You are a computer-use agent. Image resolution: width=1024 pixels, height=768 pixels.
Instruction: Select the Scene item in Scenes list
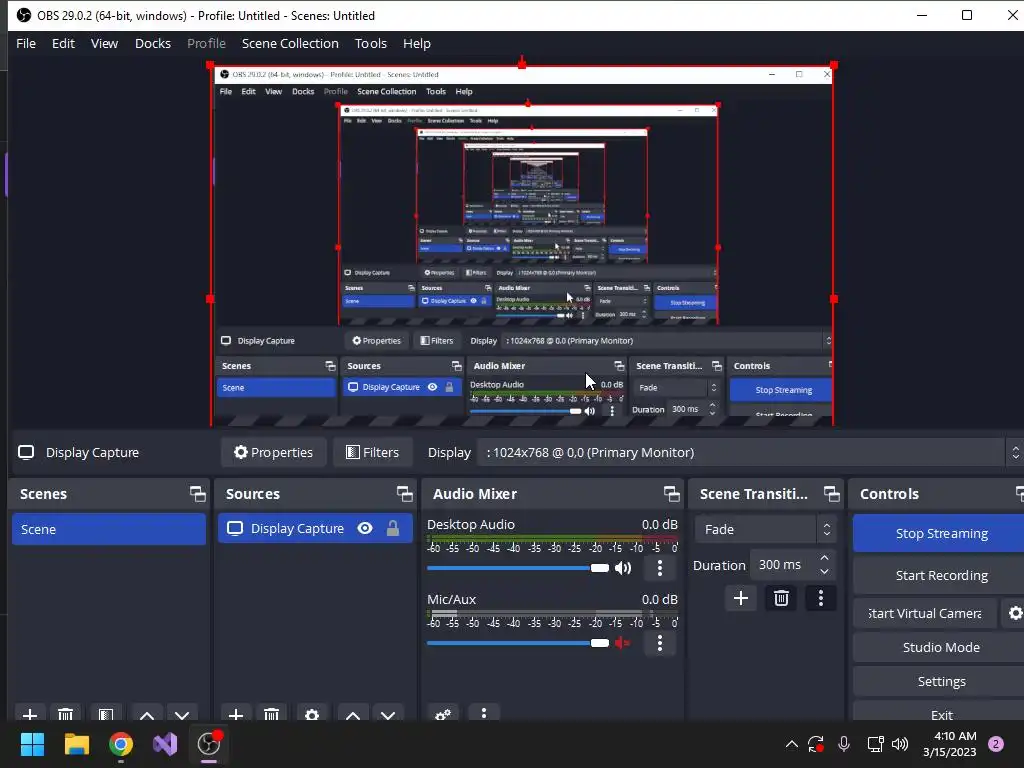coord(108,529)
